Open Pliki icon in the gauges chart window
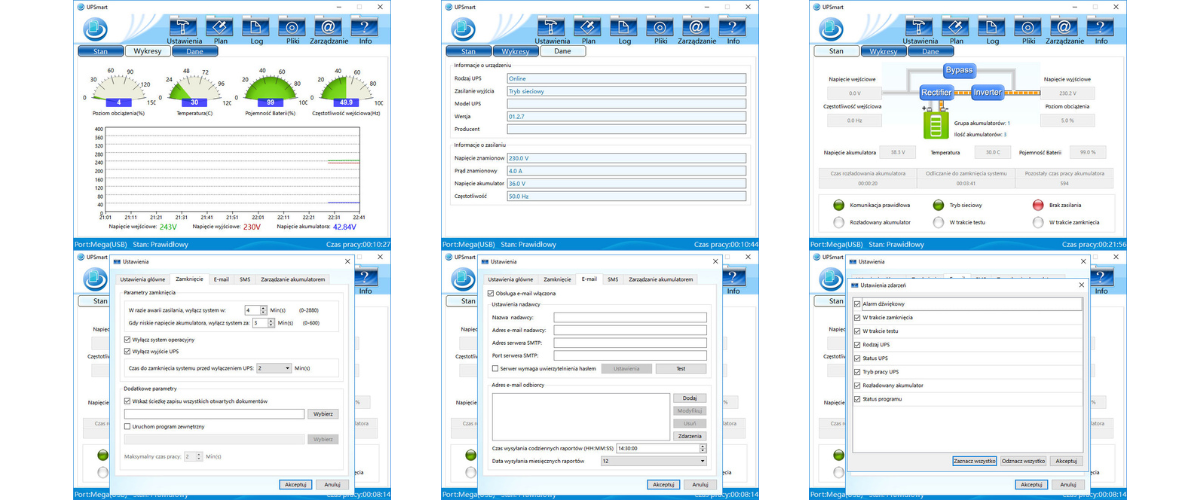The width and height of the screenshot is (1200, 500). [x=293, y=28]
